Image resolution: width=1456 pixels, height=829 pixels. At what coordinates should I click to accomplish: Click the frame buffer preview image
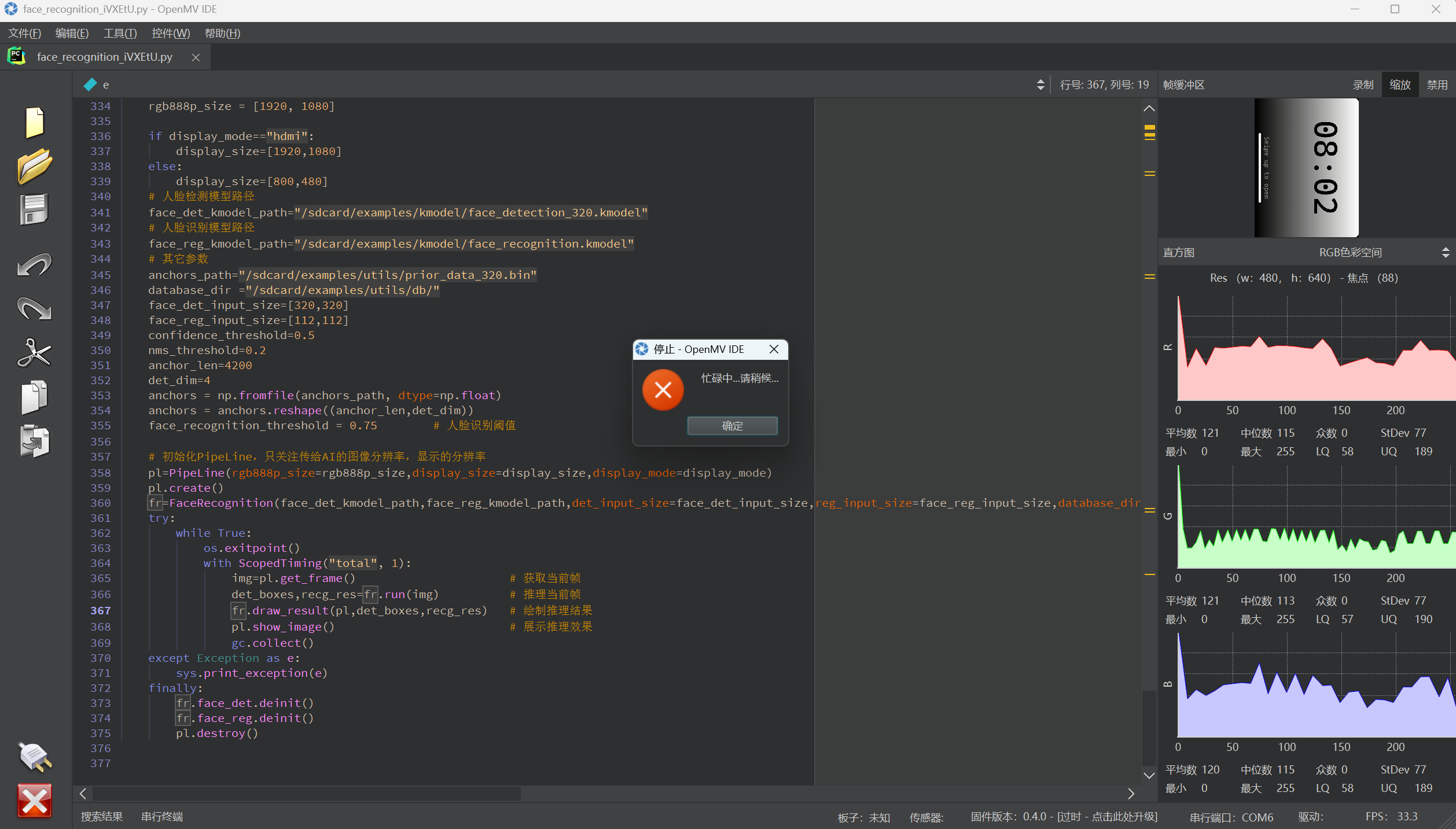1306,168
